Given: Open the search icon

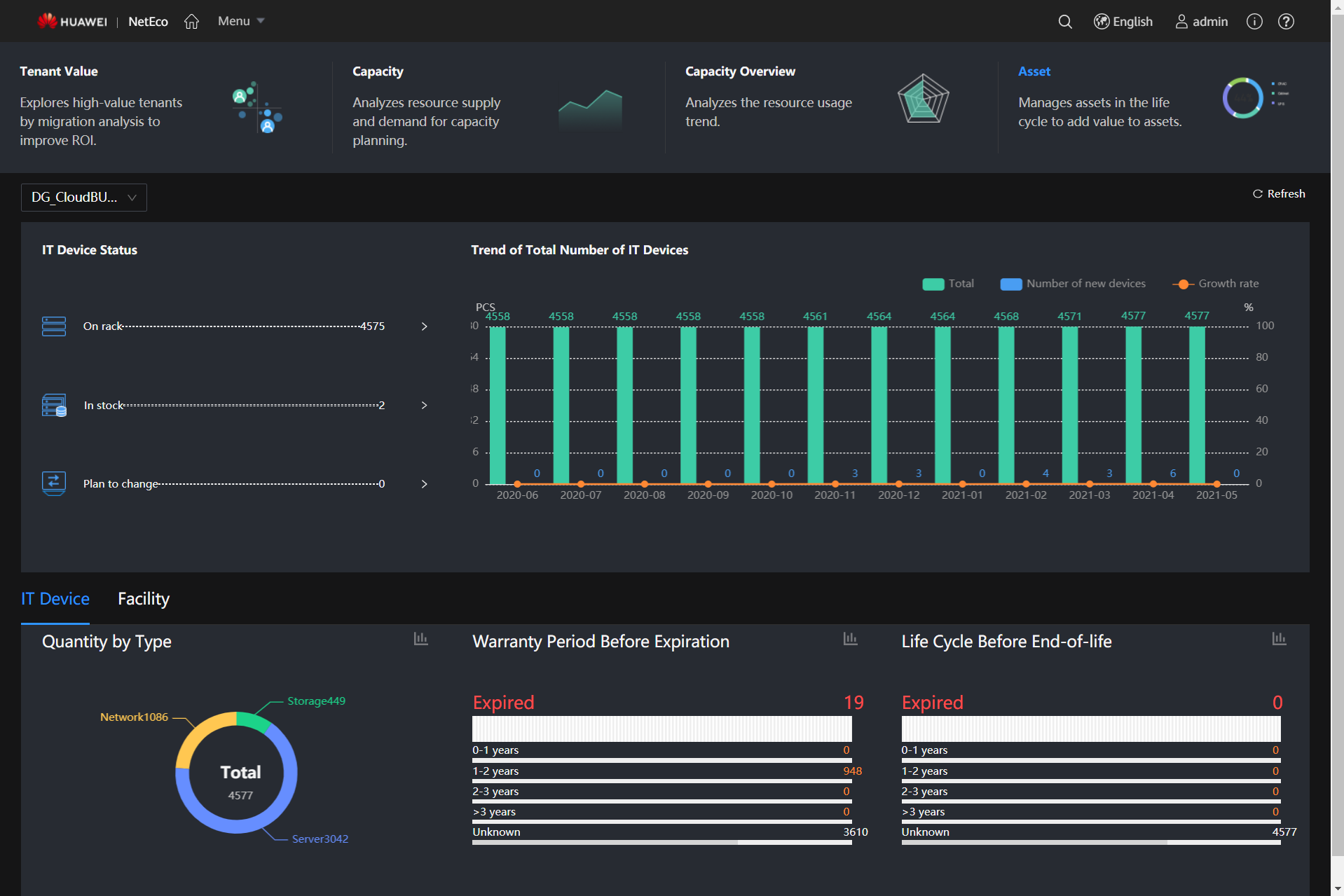Looking at the screenshot, I should pos(1064,22).
